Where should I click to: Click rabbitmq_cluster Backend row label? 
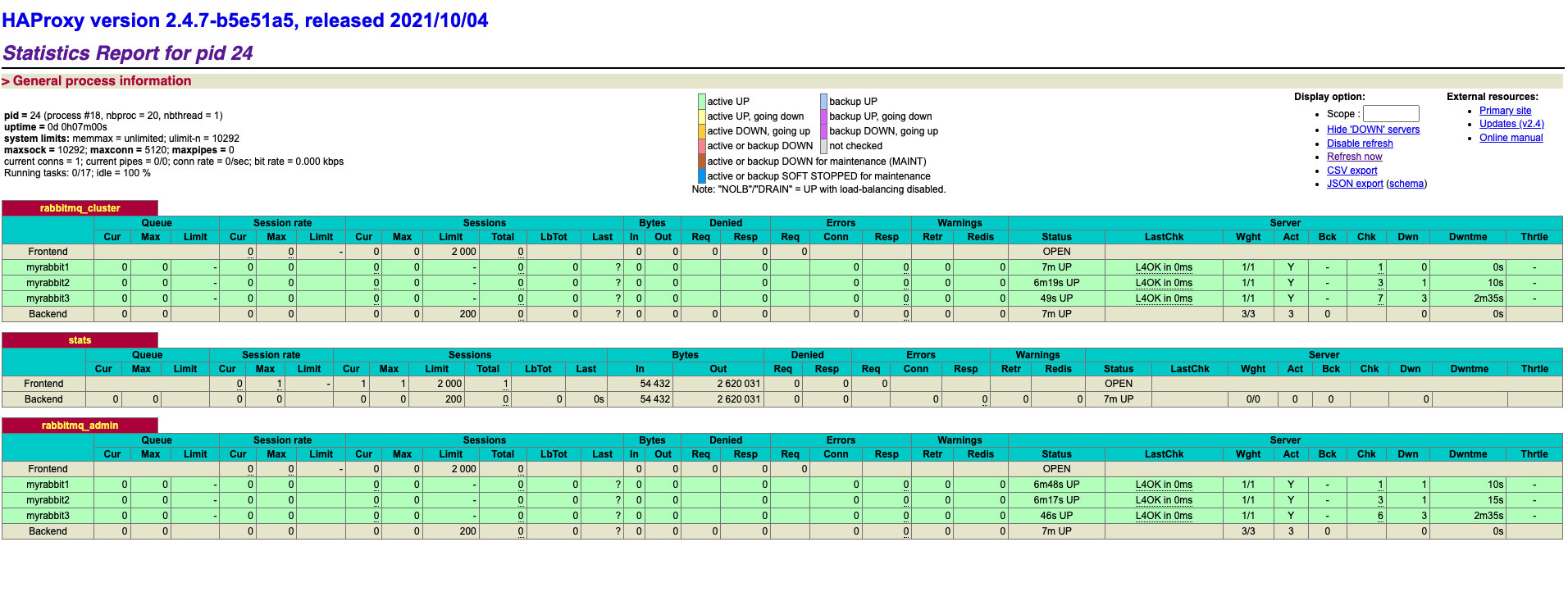(48, 314)
